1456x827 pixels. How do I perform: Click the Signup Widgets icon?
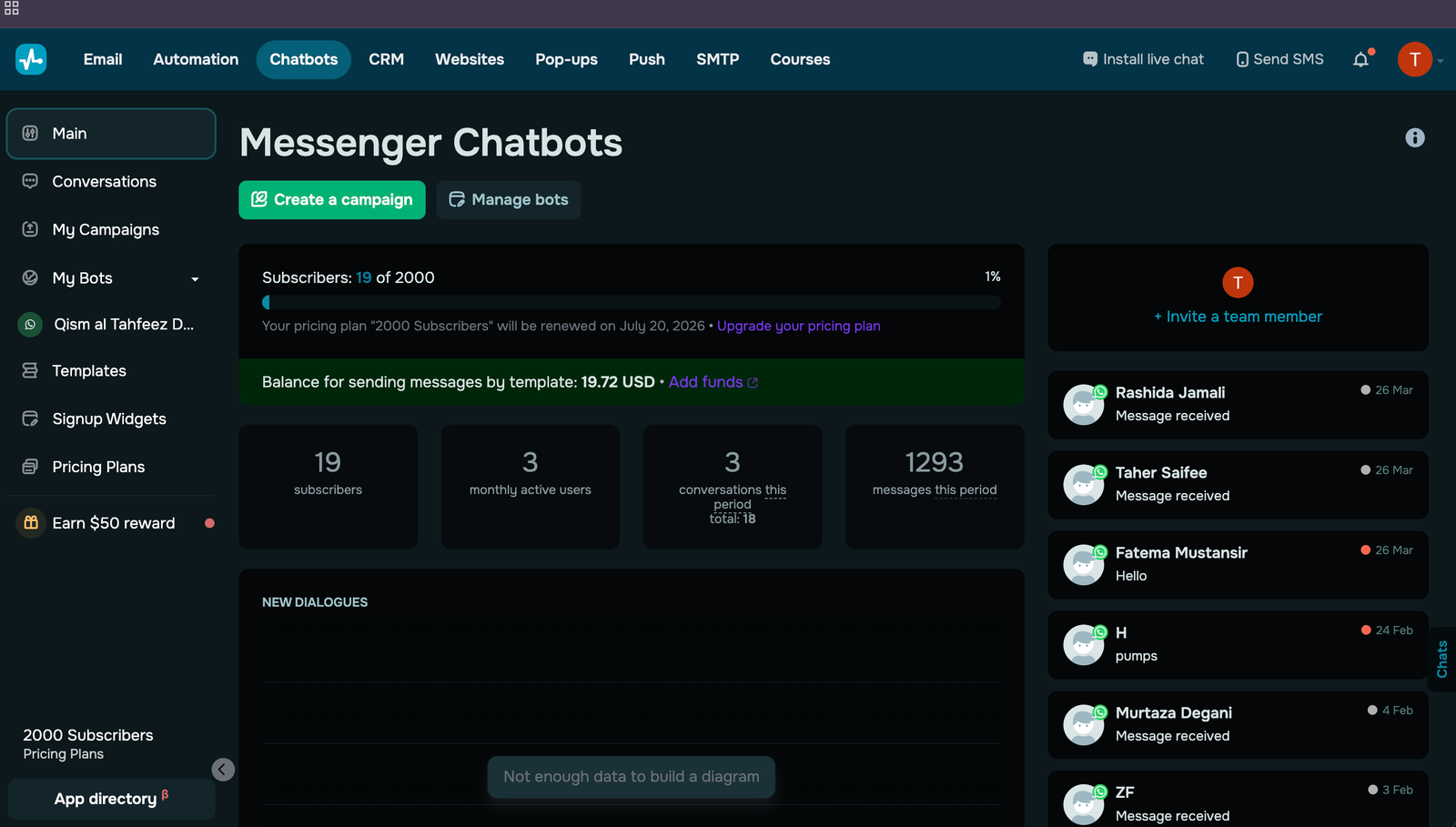click(30, 419)
